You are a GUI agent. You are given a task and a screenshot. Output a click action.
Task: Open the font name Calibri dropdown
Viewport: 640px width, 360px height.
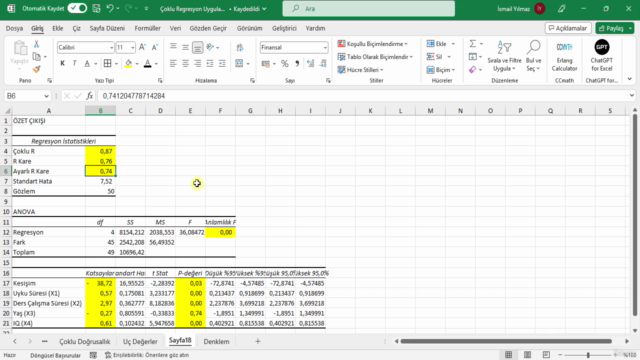point(111,48)
